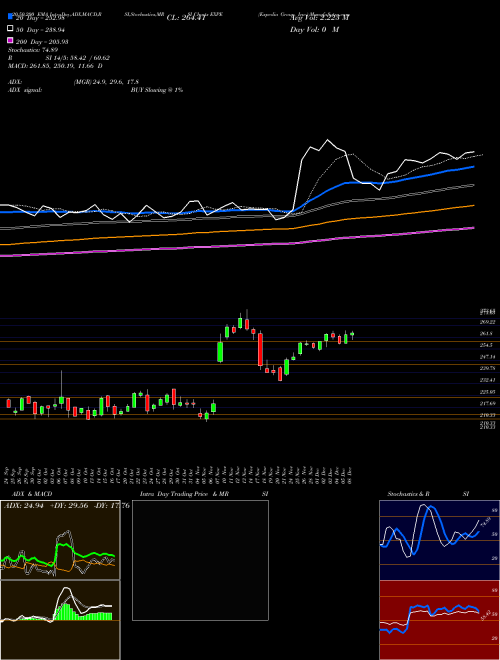
Task: Click the 217.69 price axis label
Action: coord(487,403)
